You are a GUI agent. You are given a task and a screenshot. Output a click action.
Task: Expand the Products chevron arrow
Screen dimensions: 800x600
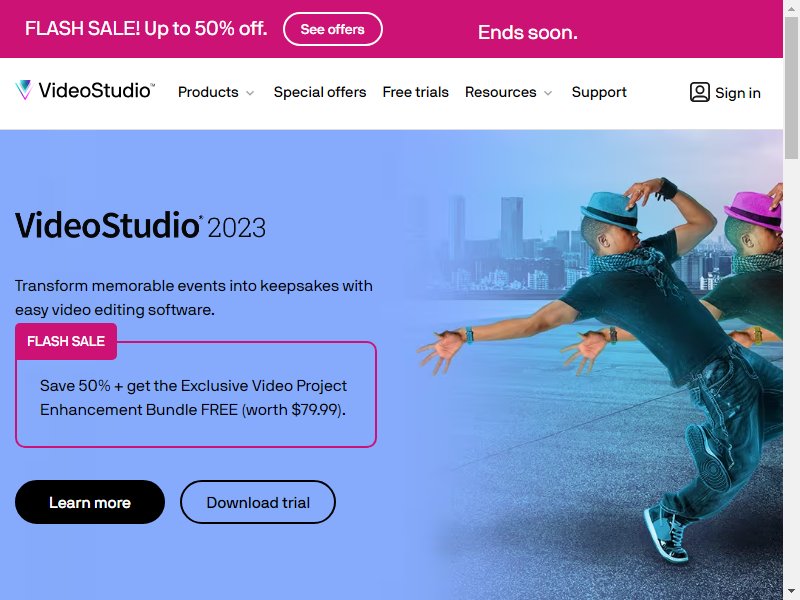[250, 93]
